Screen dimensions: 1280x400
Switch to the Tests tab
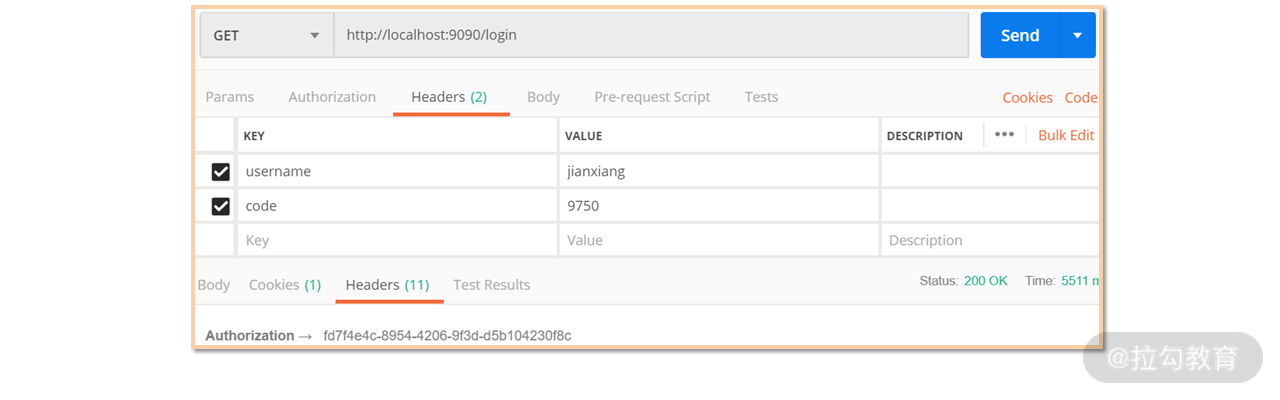pyautogui.click(x=761, y=97)
